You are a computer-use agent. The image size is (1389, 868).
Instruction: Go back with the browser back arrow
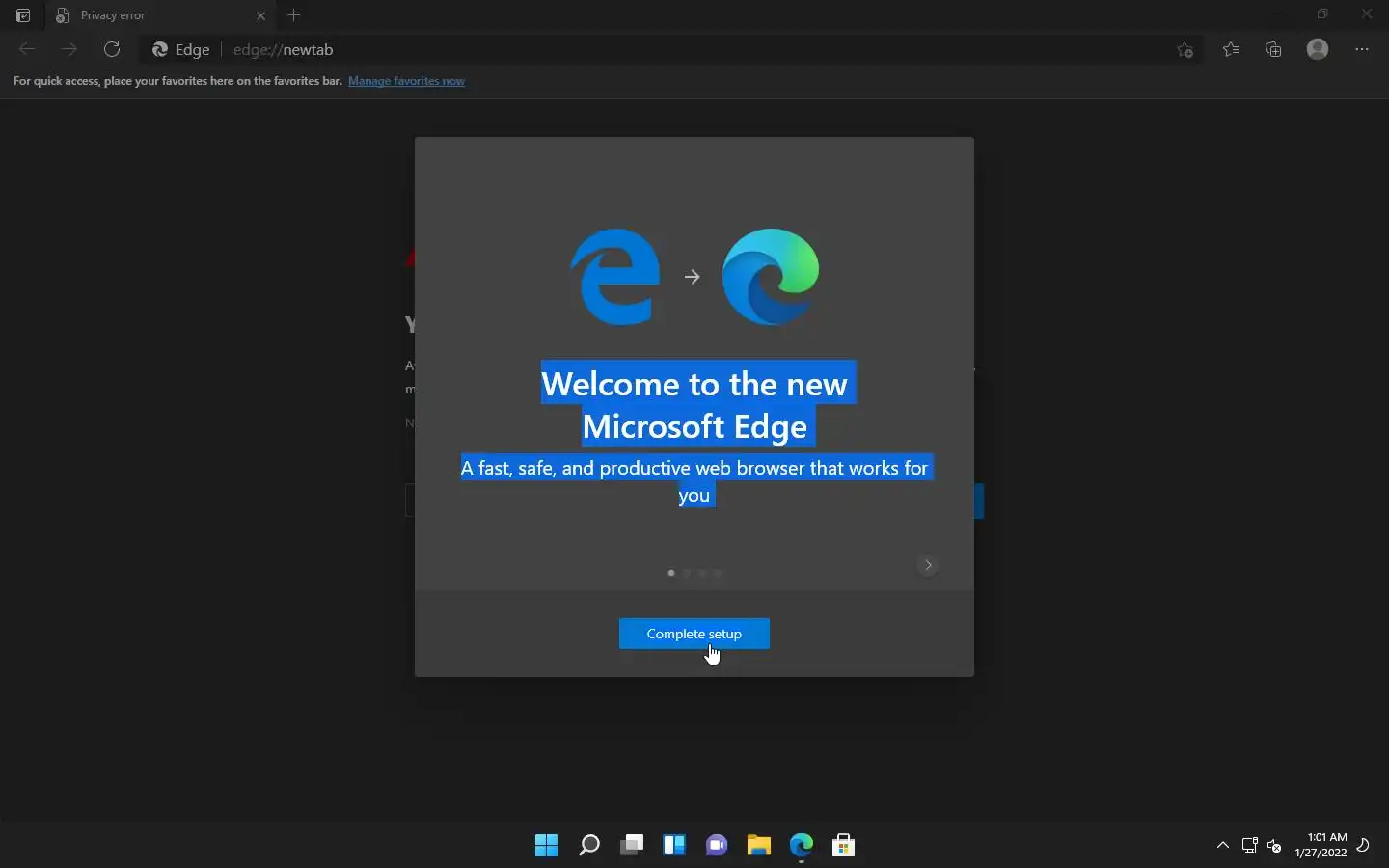27,49
